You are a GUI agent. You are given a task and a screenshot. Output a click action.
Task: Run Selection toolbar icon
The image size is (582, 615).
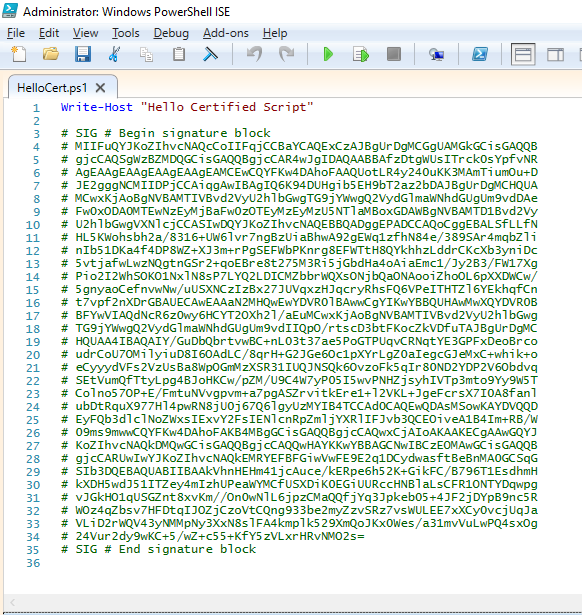tap(361, 54)
